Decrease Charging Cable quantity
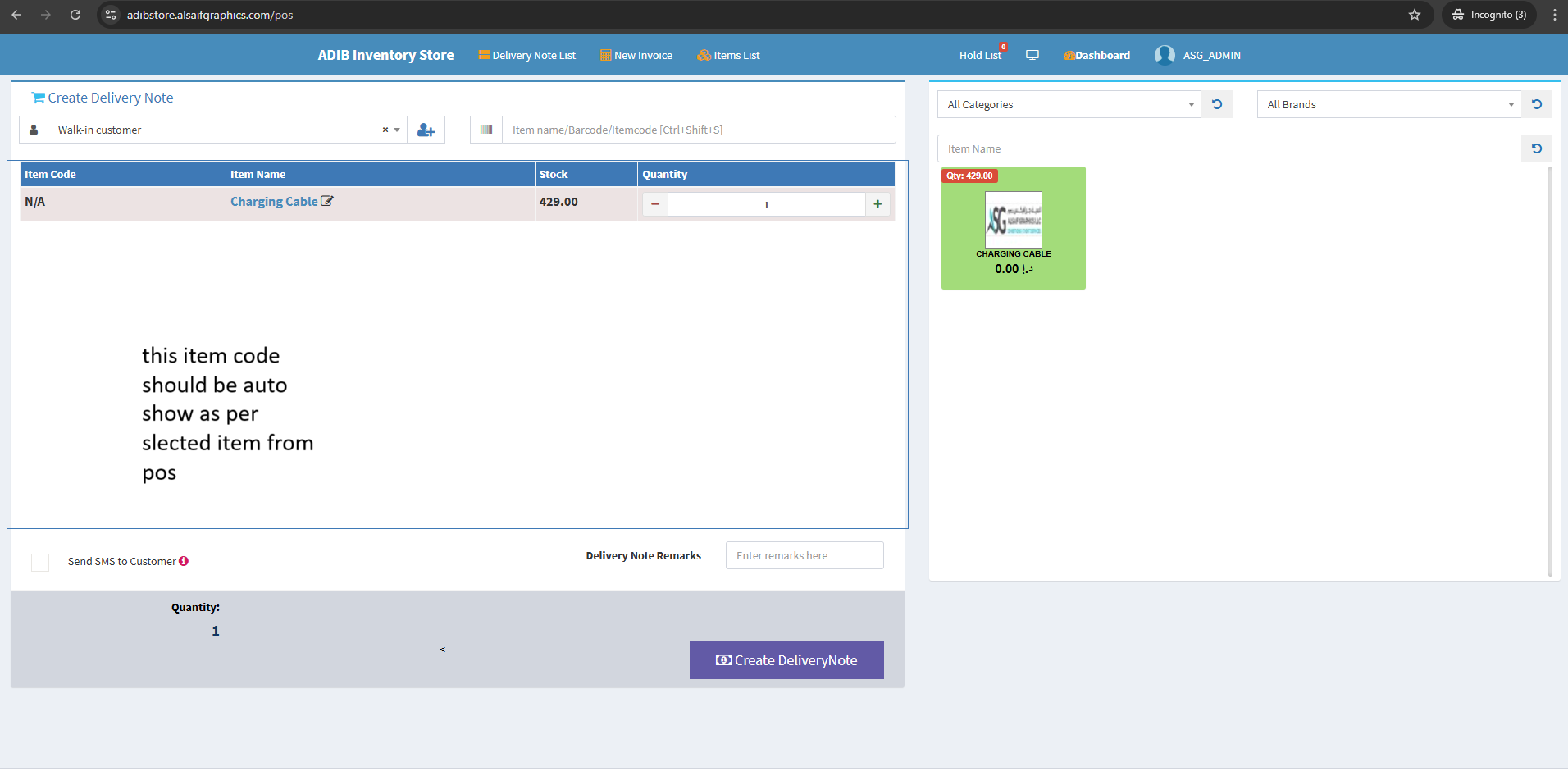 (655, 204)
